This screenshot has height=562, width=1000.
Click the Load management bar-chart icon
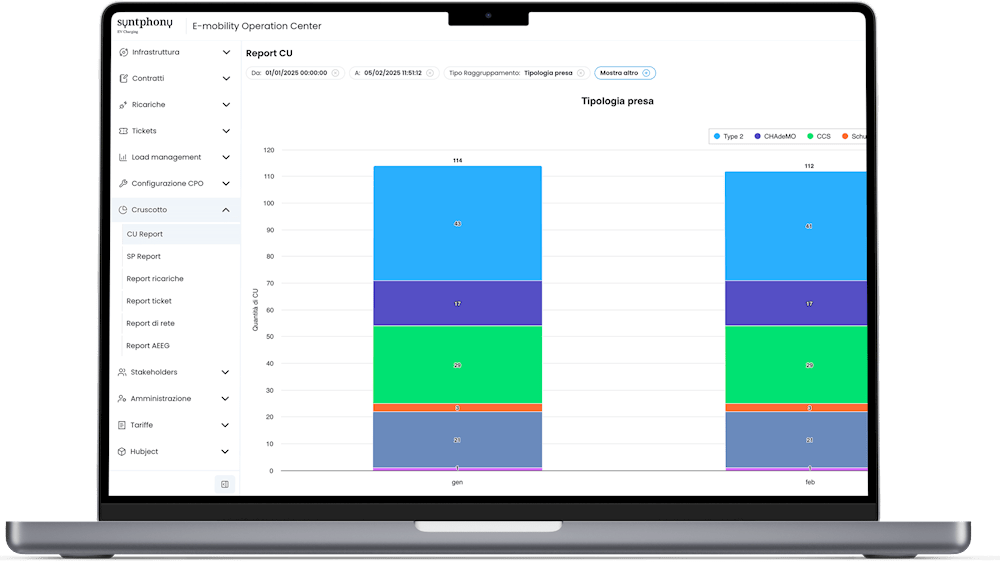click(x=123, y=157)
